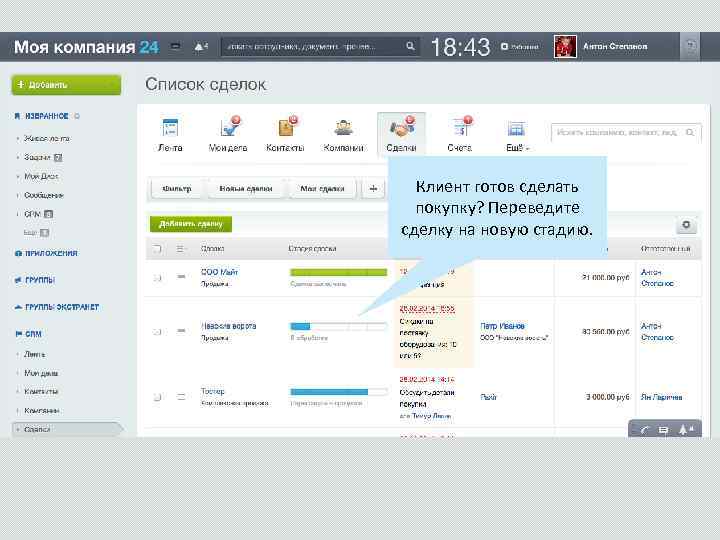This screenshot has height=540, width=720.
Task: Open user avatar of Антон Степанов
Action: pos(565,46)
